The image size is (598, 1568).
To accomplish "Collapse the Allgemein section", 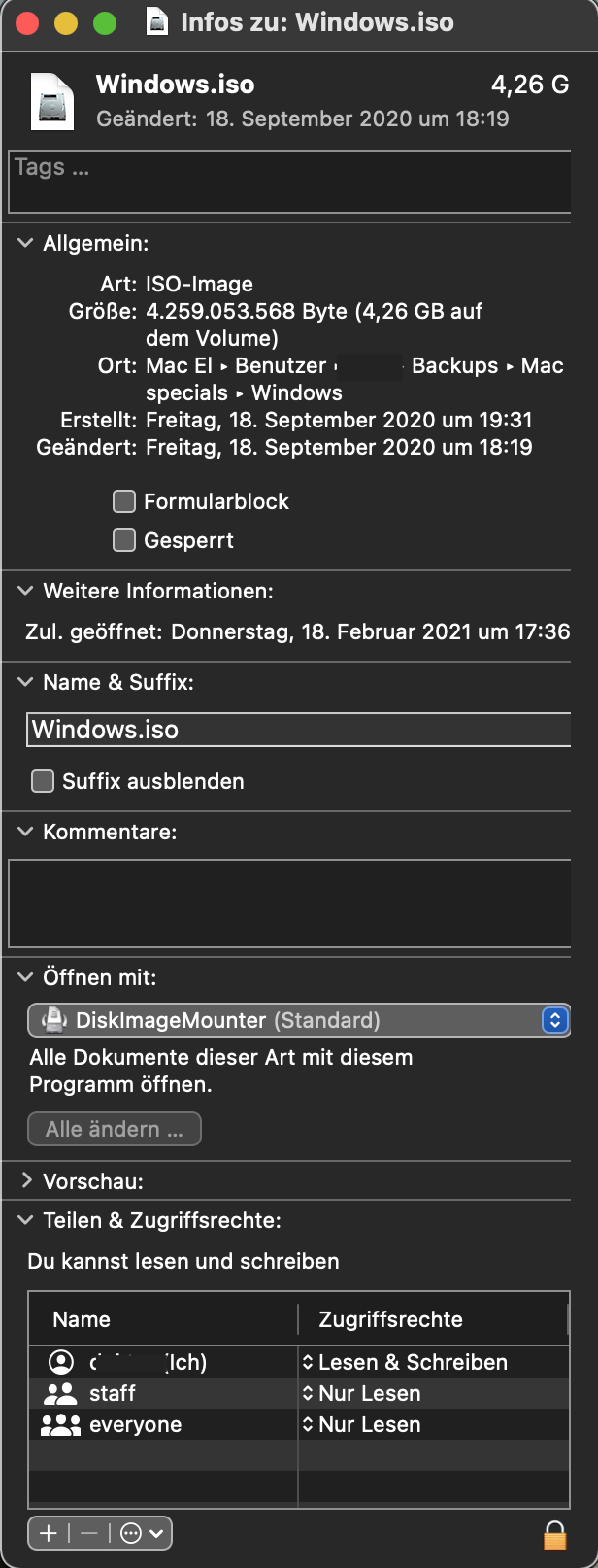I will pyautogui.click(x=26, y=243).
